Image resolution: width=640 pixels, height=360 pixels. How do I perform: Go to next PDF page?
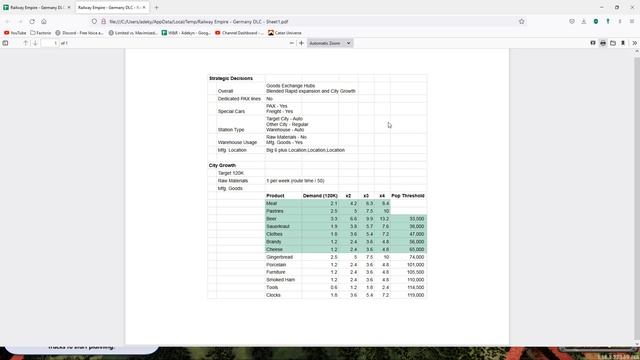click(x=35, y=43)
